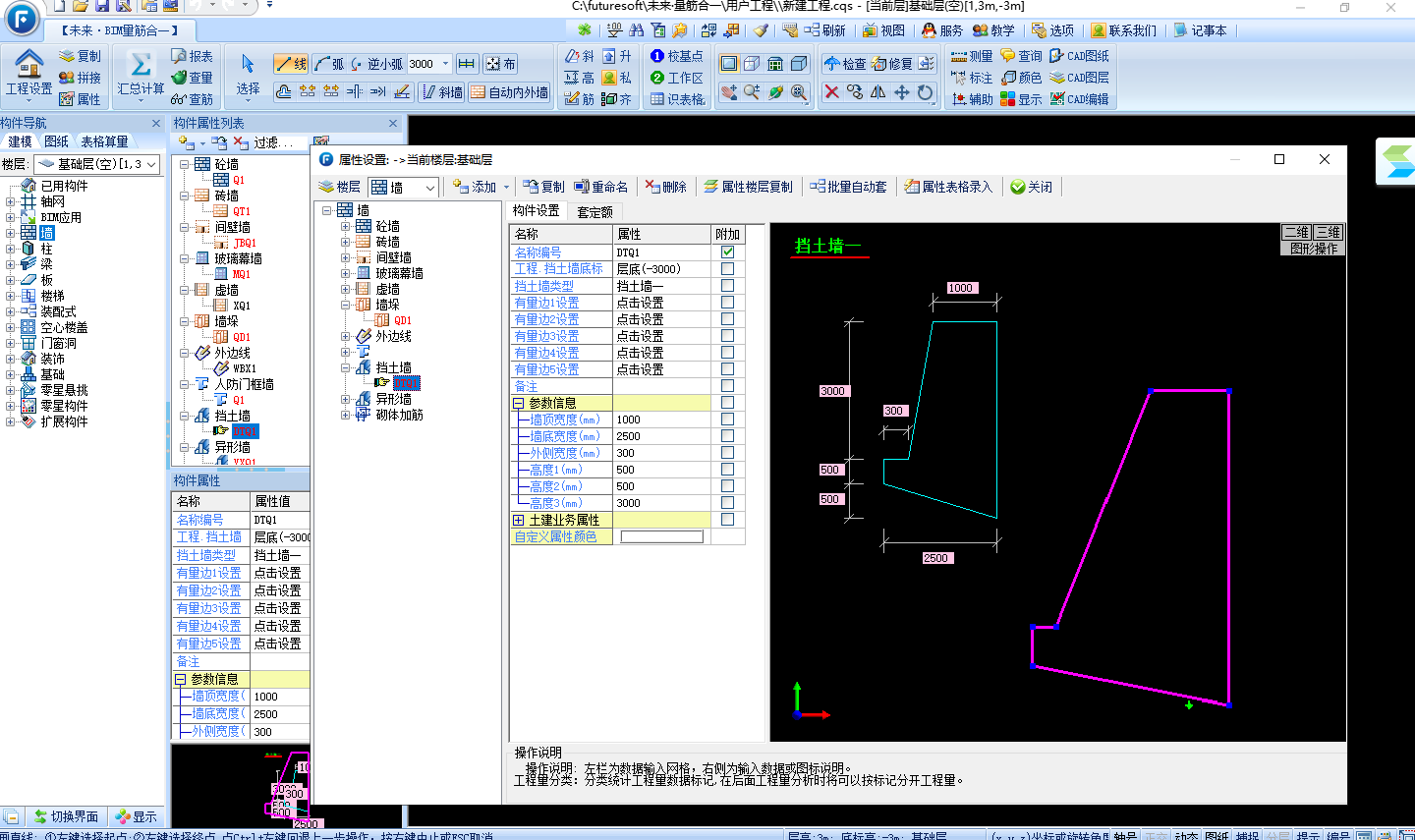The width and height of the screenshot is (1415, 840).
Task: Click 自动内外墙 auto inner/outer wall
Action: pos(509,92)
